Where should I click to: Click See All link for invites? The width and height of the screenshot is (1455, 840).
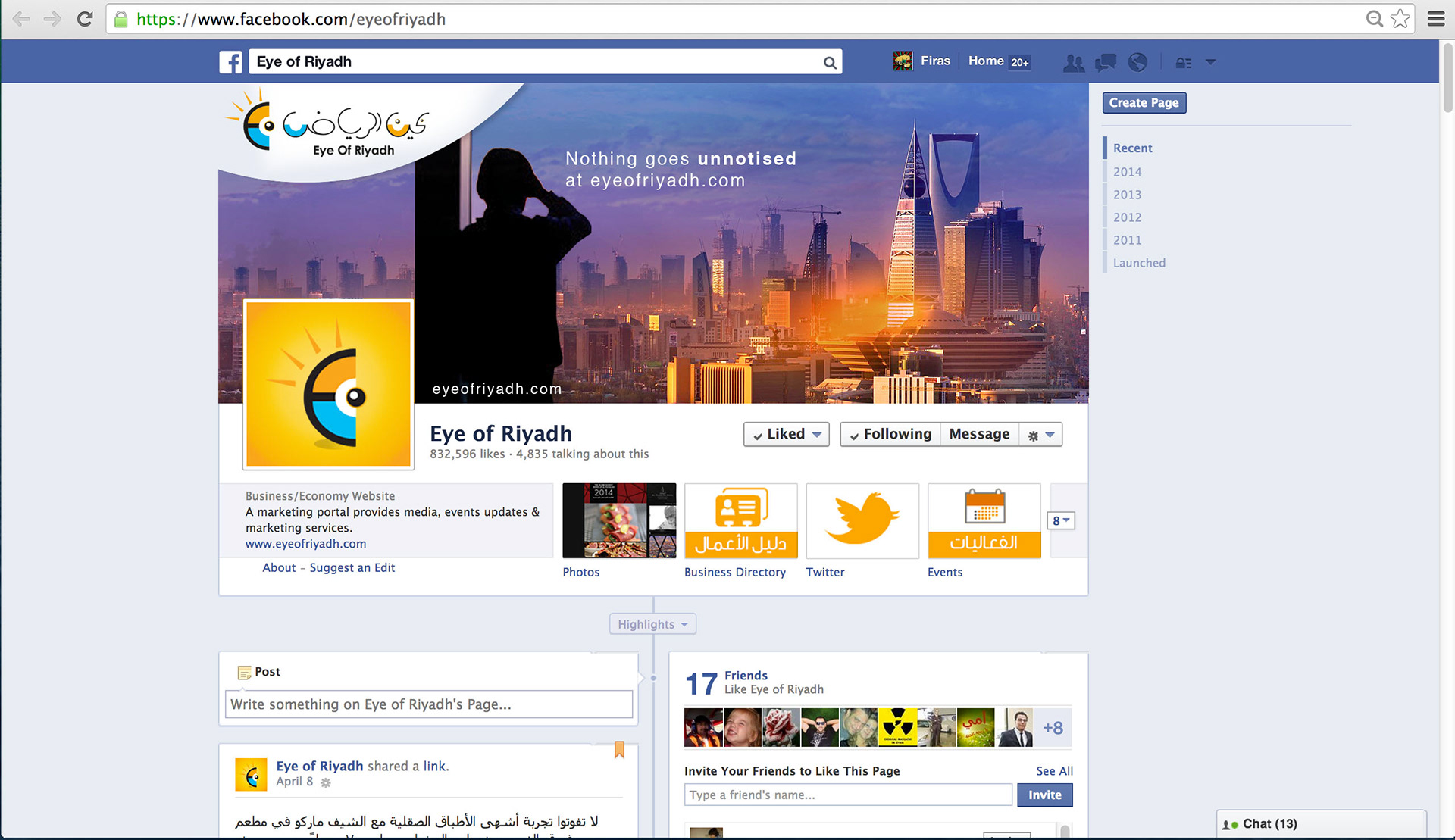(1054, 771)
